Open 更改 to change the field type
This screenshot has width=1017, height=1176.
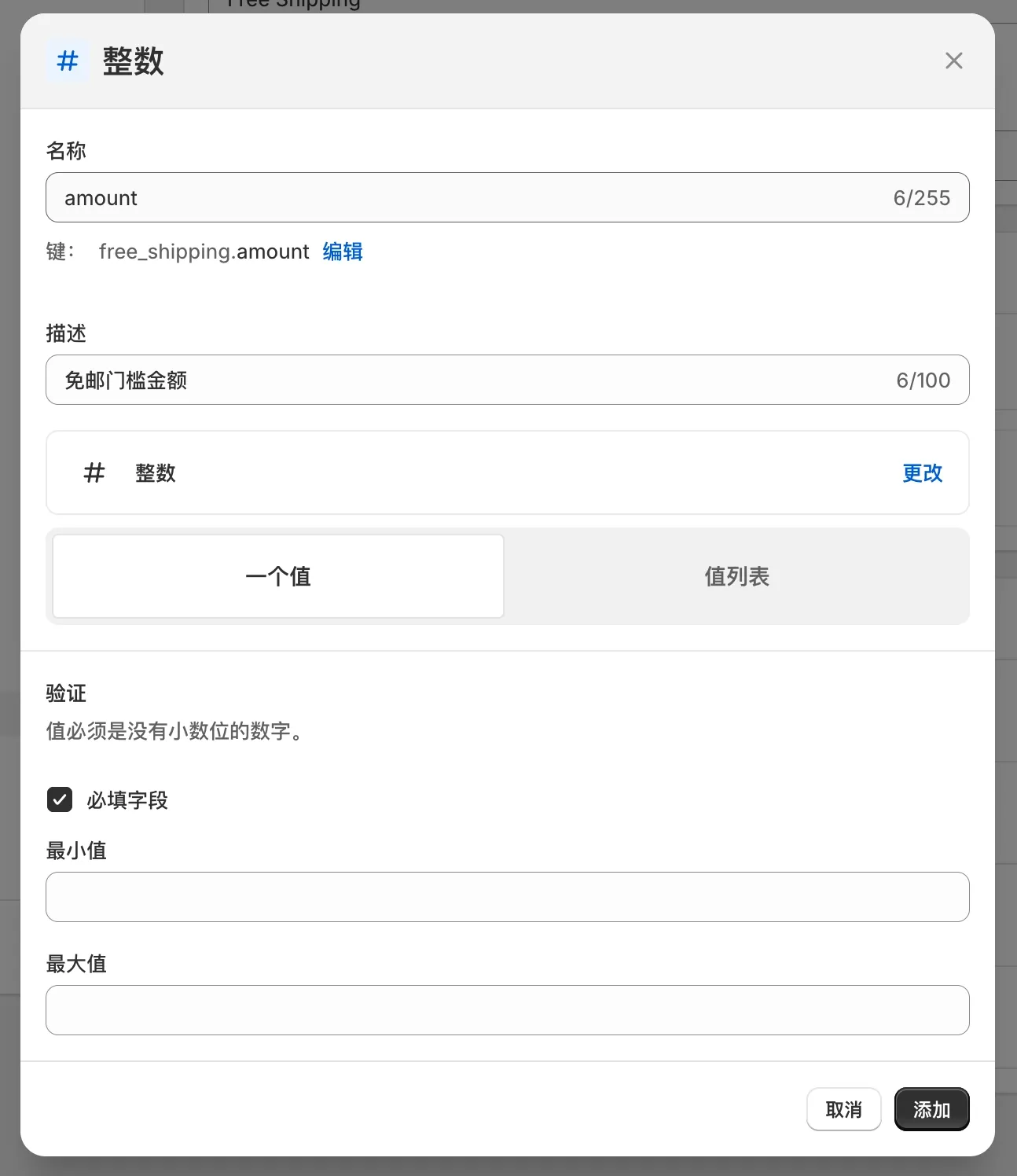click(x=923, y=473)
